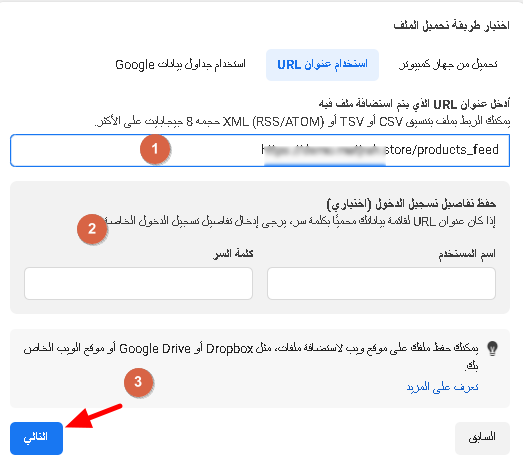
Task: Click the حفظ تفاصيل تسجيل الدخول heading
Action: [411, 203]
